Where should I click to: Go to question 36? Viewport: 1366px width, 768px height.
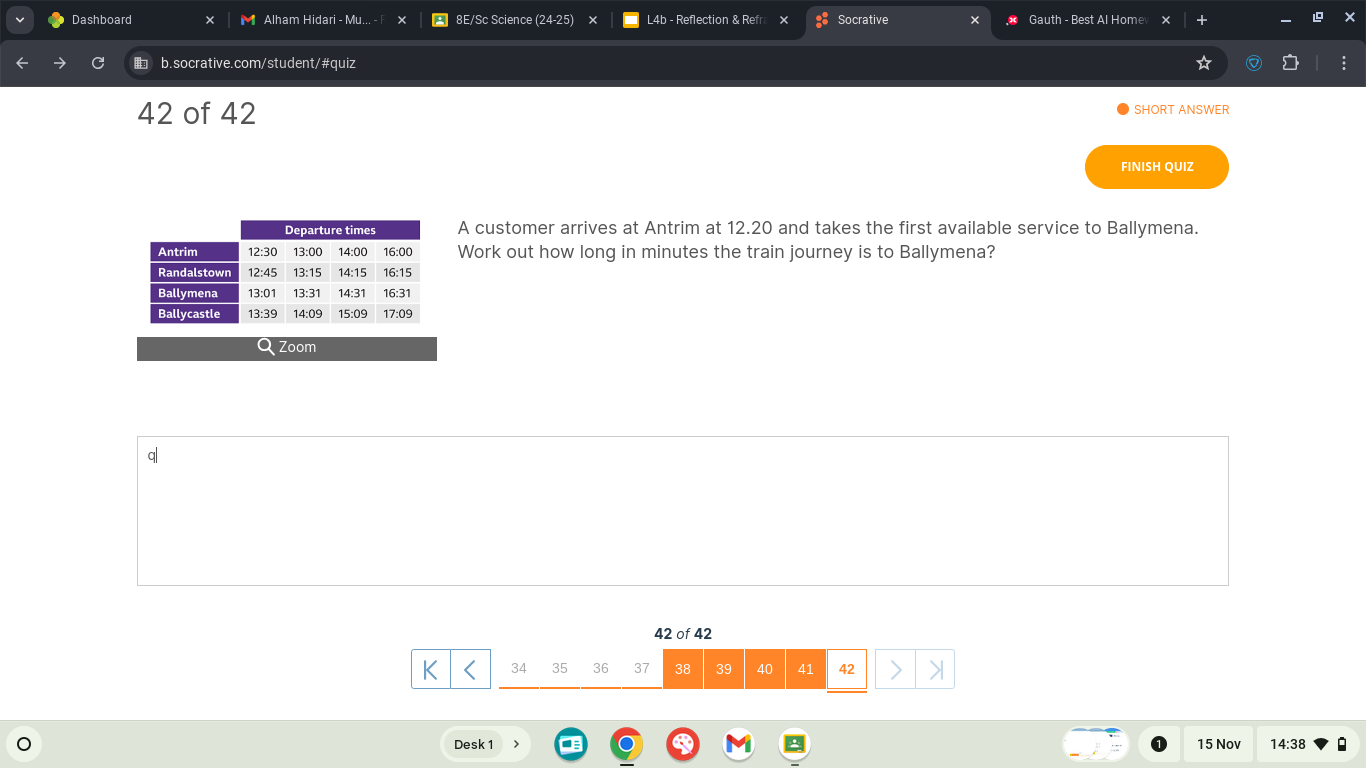click(601, 669)
